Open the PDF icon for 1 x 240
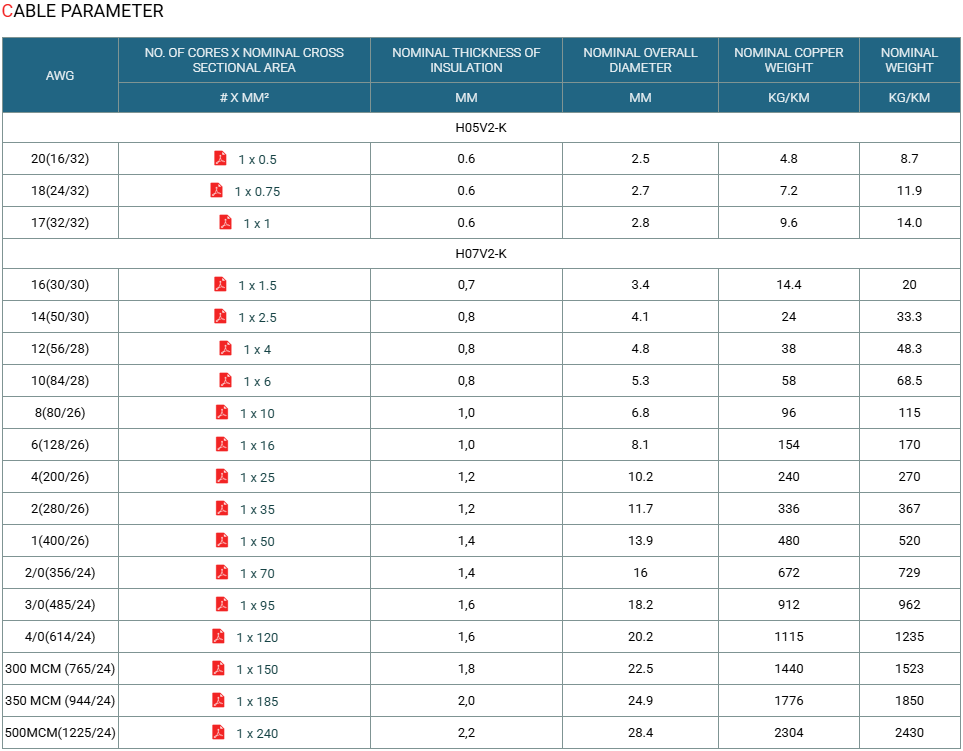 [x=218, y=732]
